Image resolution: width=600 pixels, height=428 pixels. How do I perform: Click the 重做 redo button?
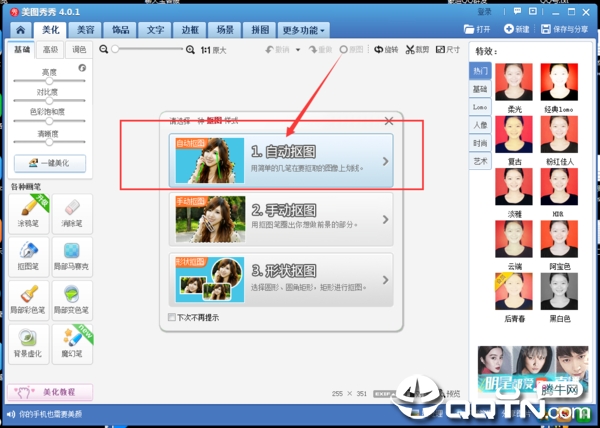coord(321,50)
